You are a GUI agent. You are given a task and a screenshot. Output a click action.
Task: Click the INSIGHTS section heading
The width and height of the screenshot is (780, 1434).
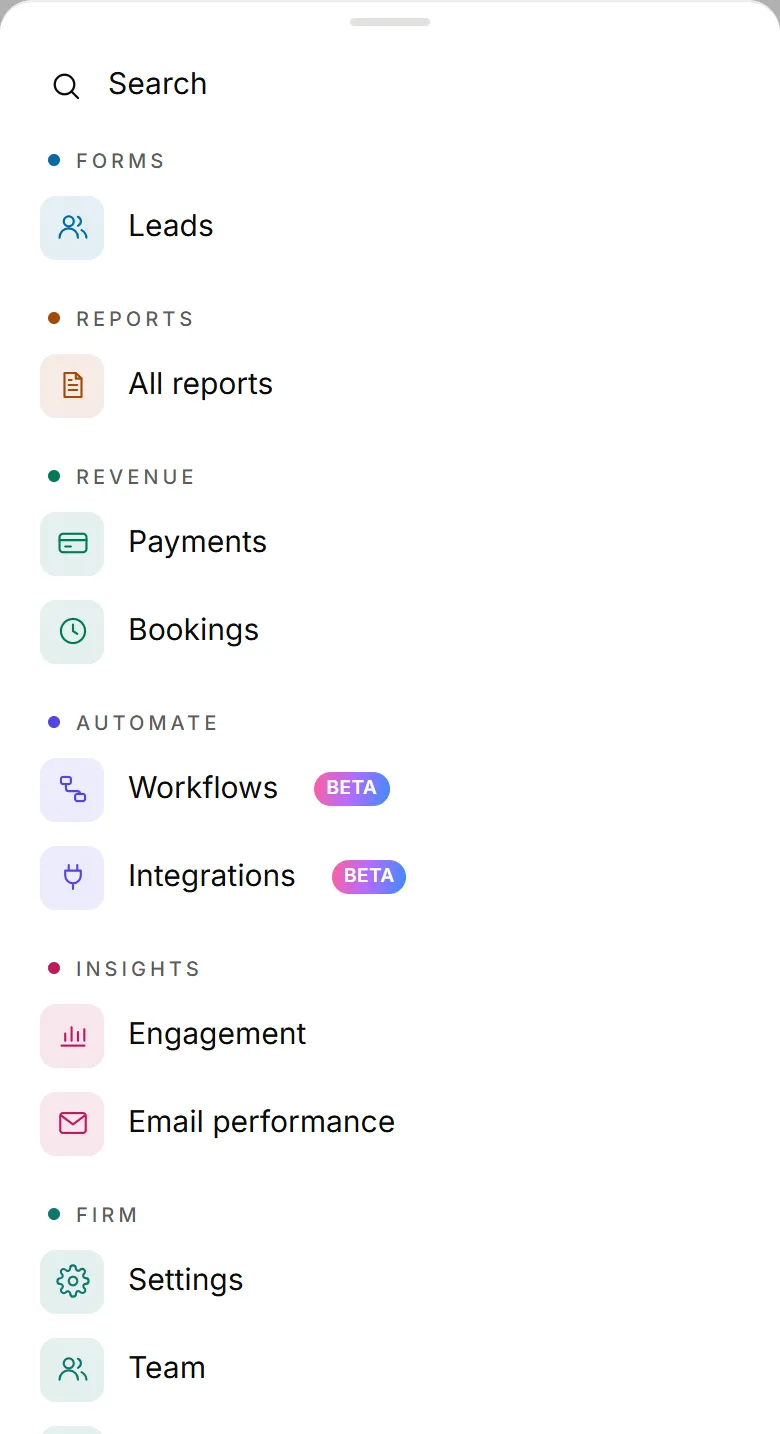click(x=138, y=969)
